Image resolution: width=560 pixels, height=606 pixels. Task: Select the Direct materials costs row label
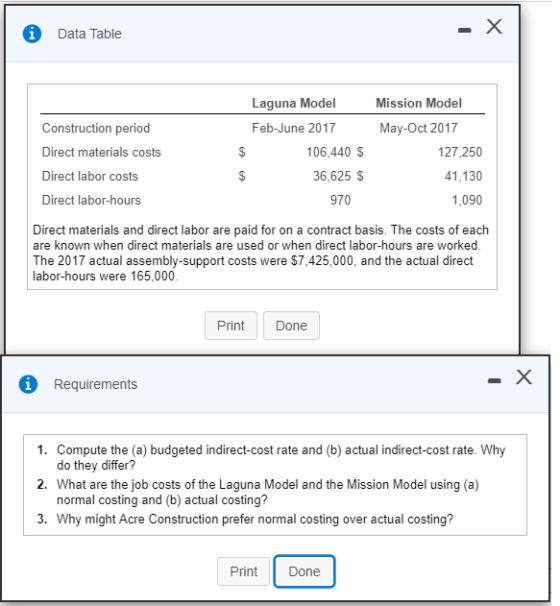pos(101,152)
